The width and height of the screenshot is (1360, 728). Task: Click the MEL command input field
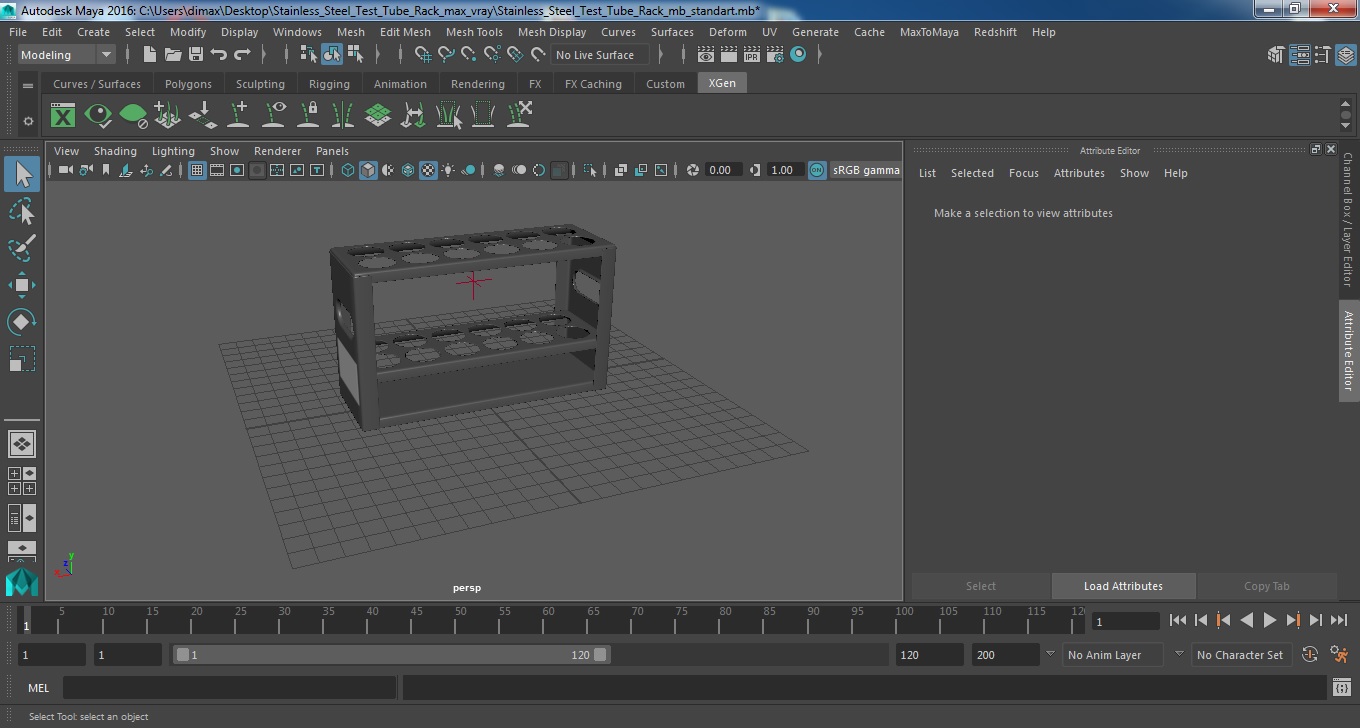230,687
